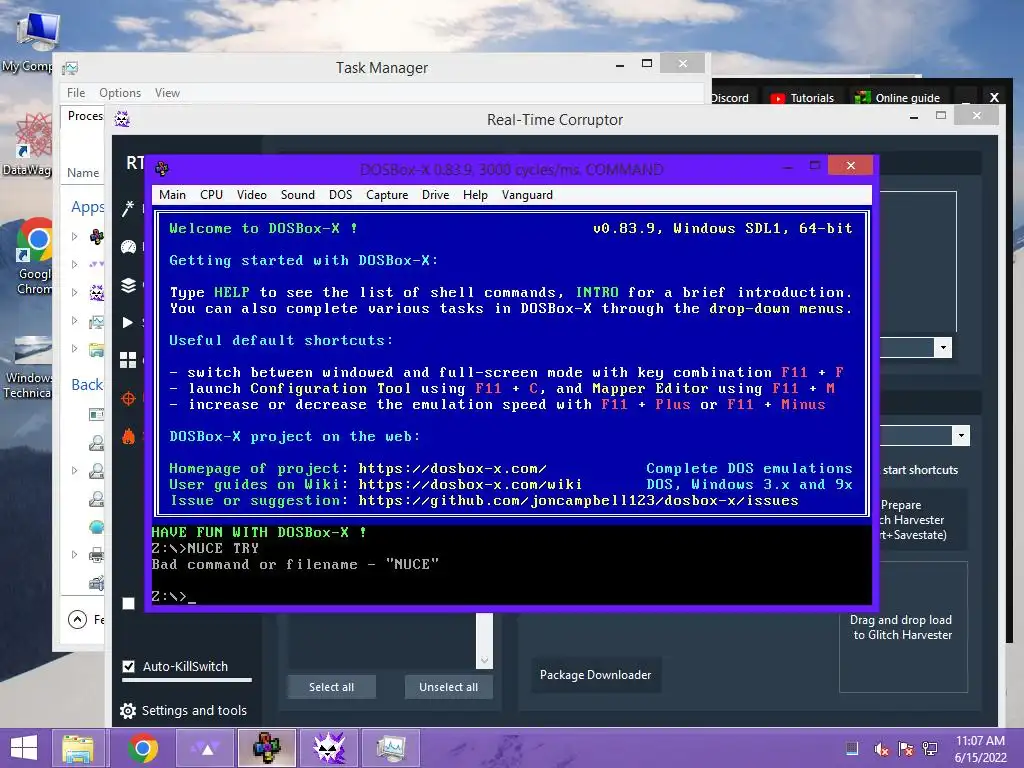Open the Sound menu in DOSBox-X
This screenshot has height=768, width=1024.
point(298,195)
